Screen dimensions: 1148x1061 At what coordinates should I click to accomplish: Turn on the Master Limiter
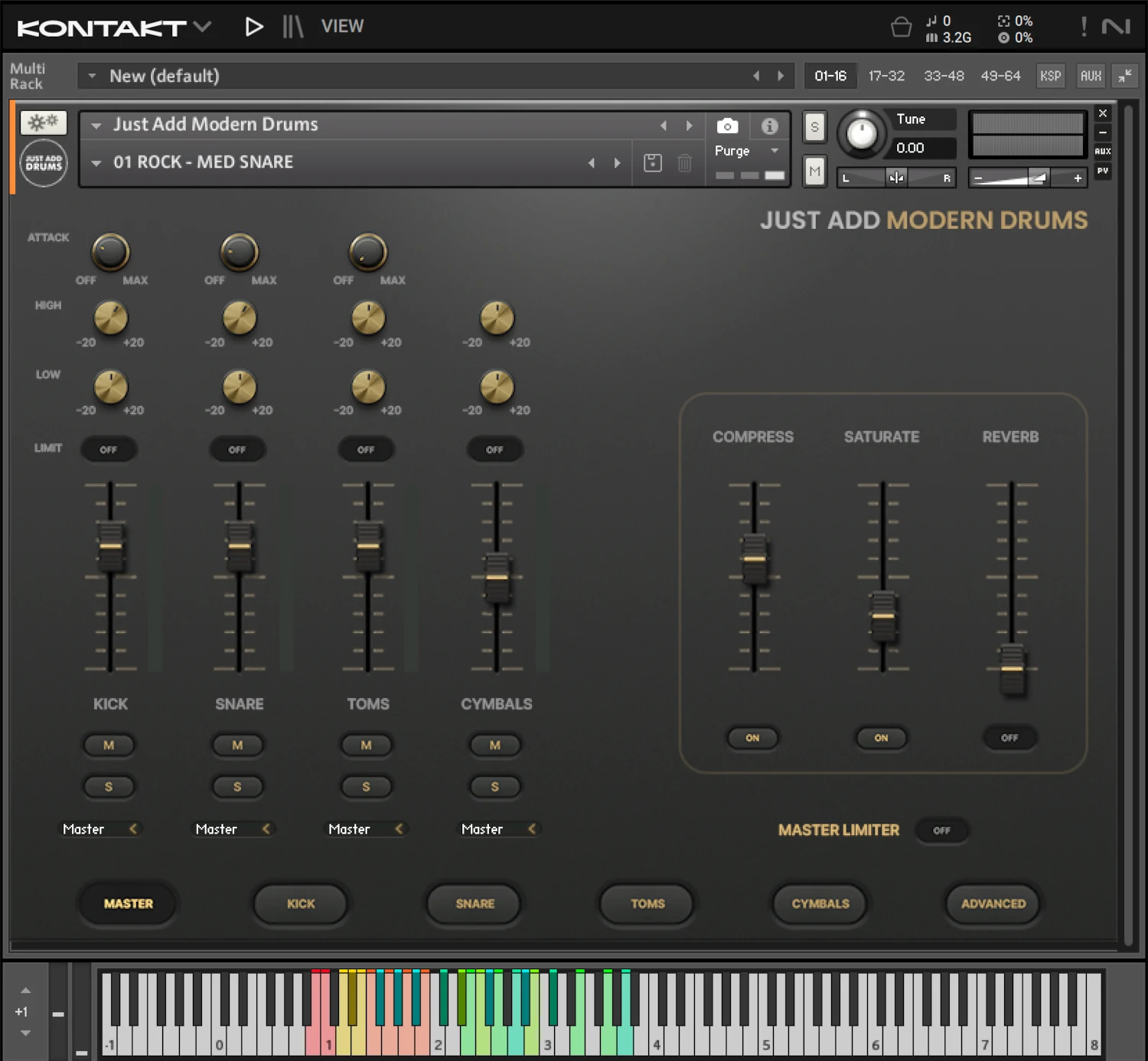(x=942, y=831)
